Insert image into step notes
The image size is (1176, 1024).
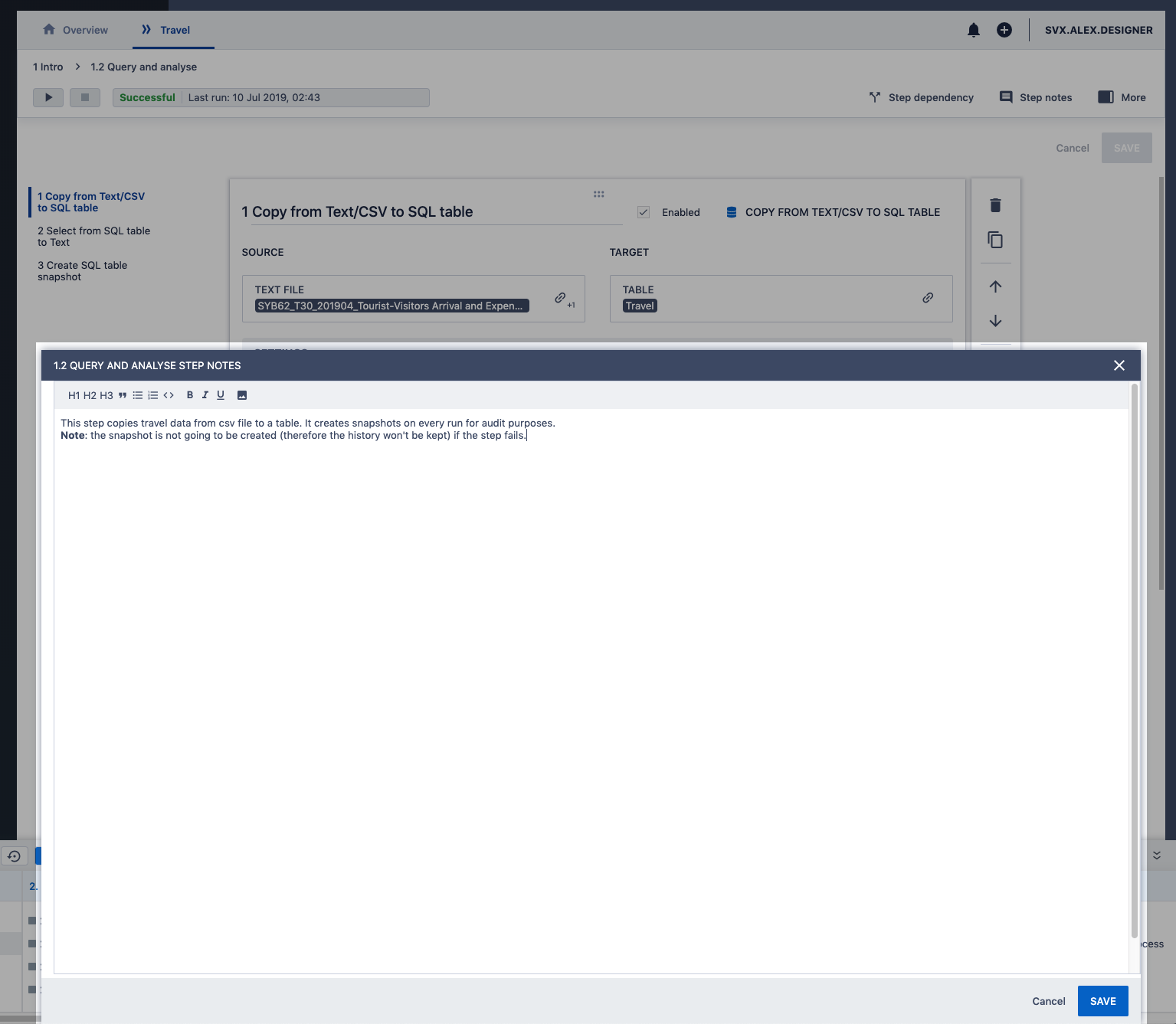(242, 395)
